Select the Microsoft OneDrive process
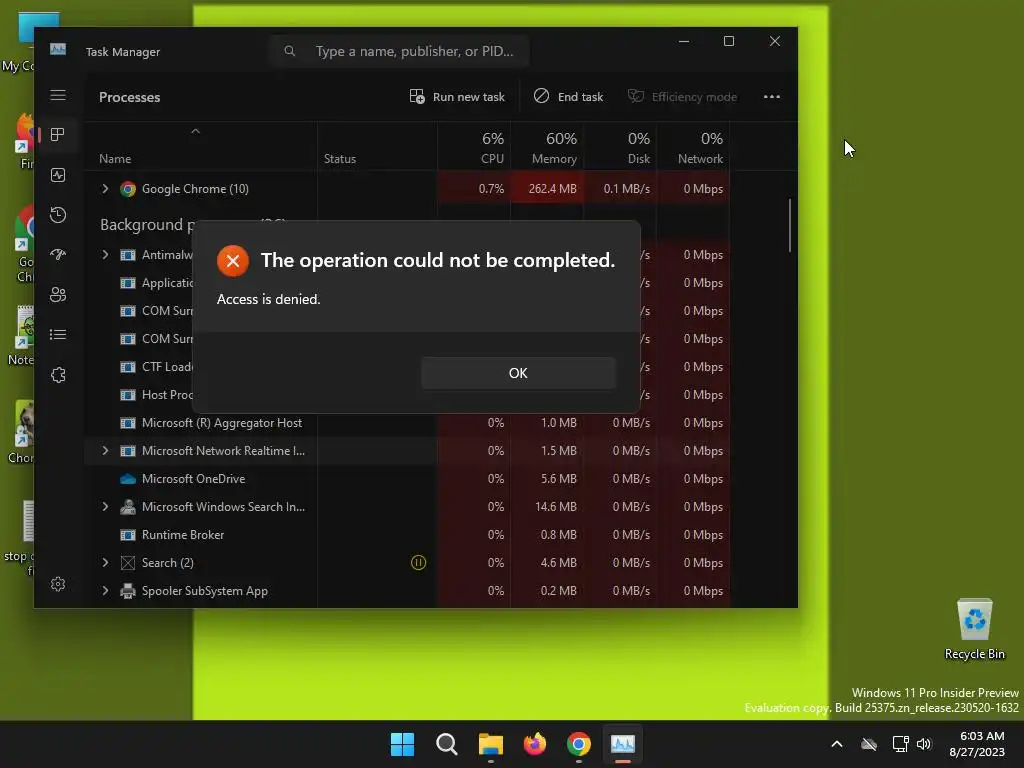Viewport: 1024px width, 768px height. tap(407, 479)
